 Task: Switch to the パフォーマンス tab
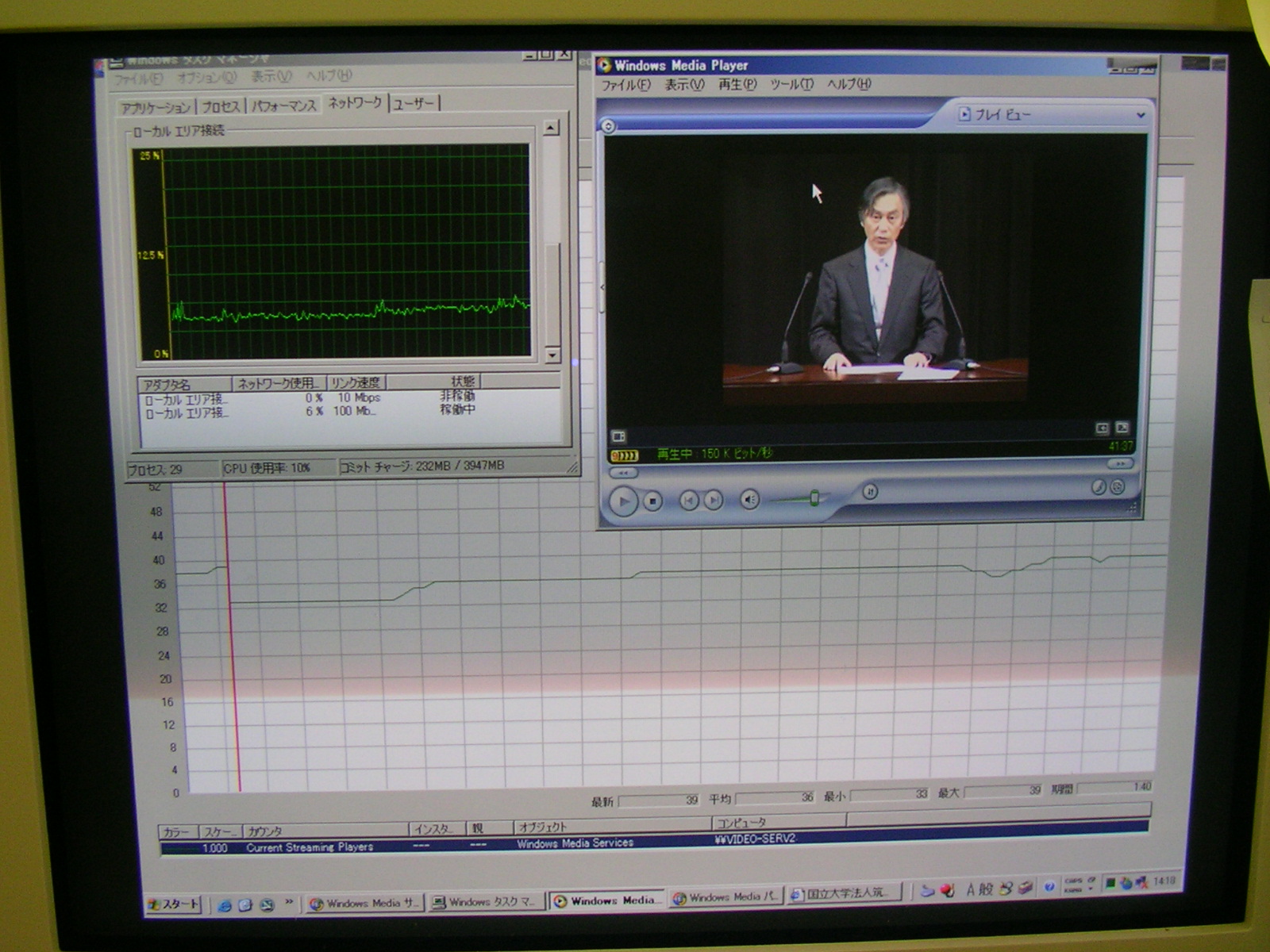283,106
